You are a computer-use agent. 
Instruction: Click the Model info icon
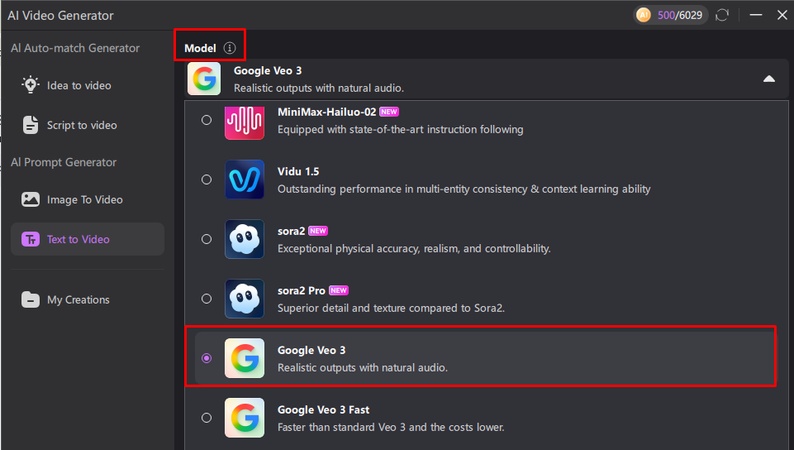pyautogui.click(x=230, y=48)
